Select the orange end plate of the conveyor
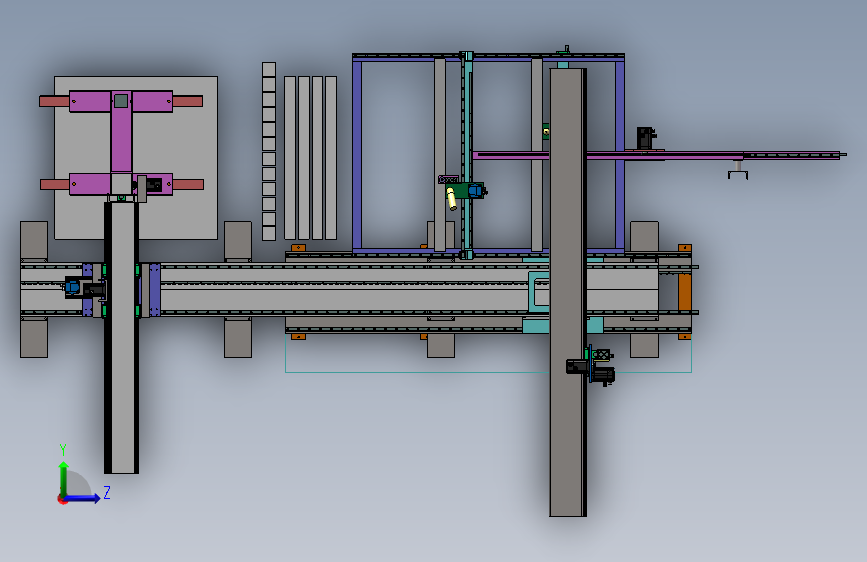This screenshot has width=867, height=562. click(x=685, y=293)
